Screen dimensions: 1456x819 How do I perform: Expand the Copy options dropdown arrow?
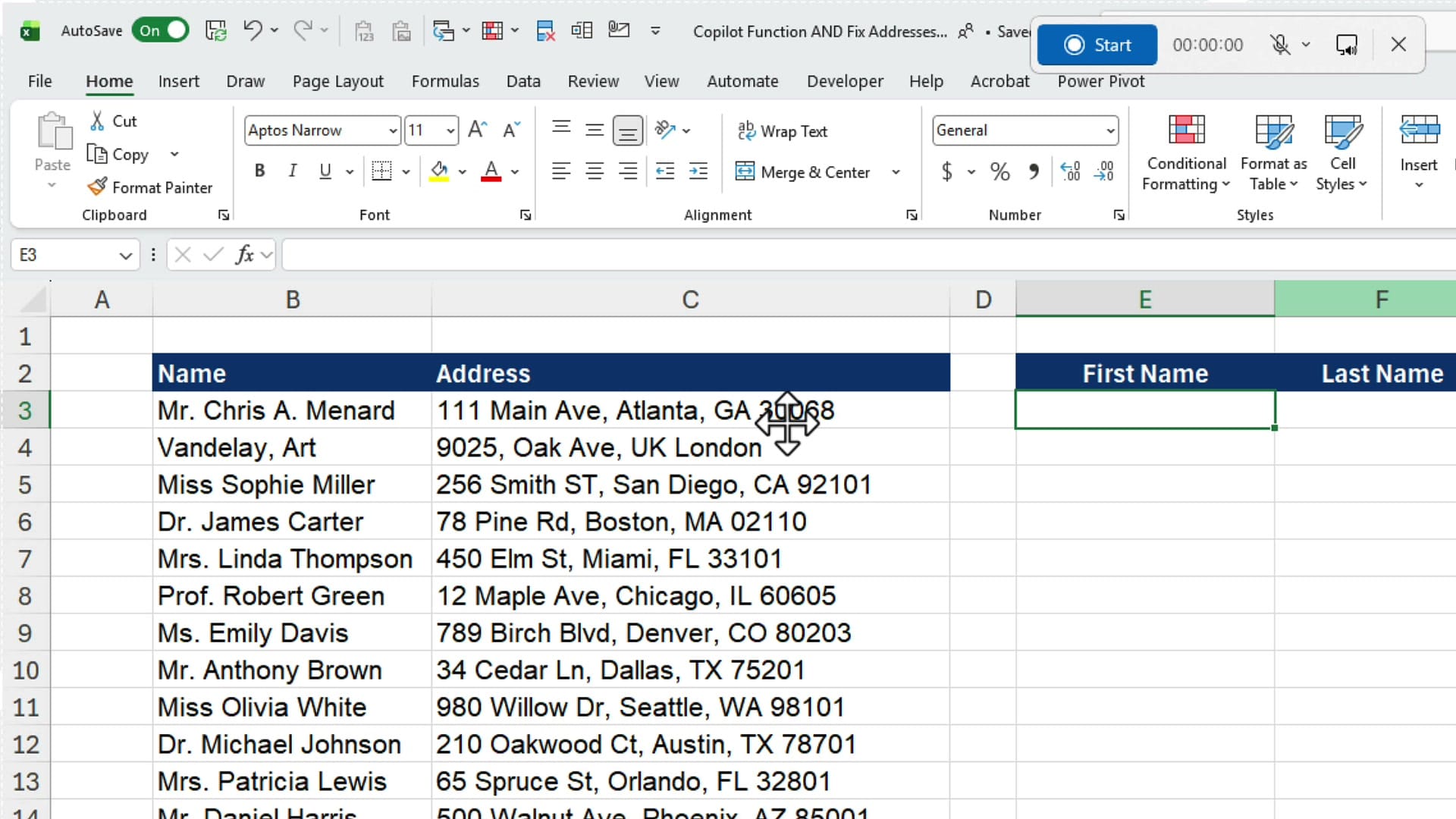pyautogui.click(x=174, y=155)
